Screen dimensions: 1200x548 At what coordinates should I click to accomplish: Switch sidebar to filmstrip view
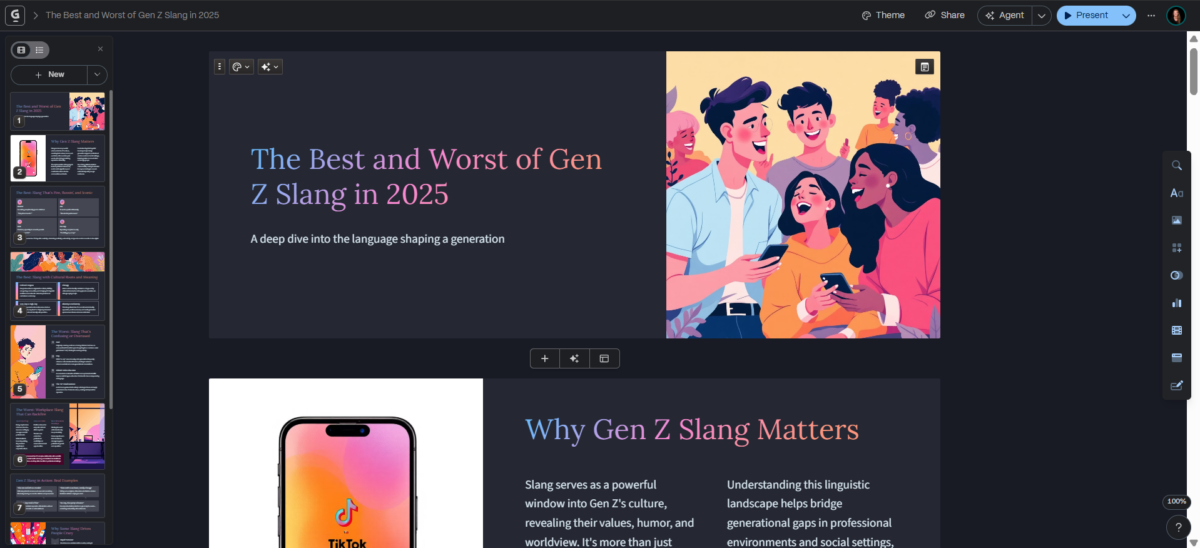(21, 49)
